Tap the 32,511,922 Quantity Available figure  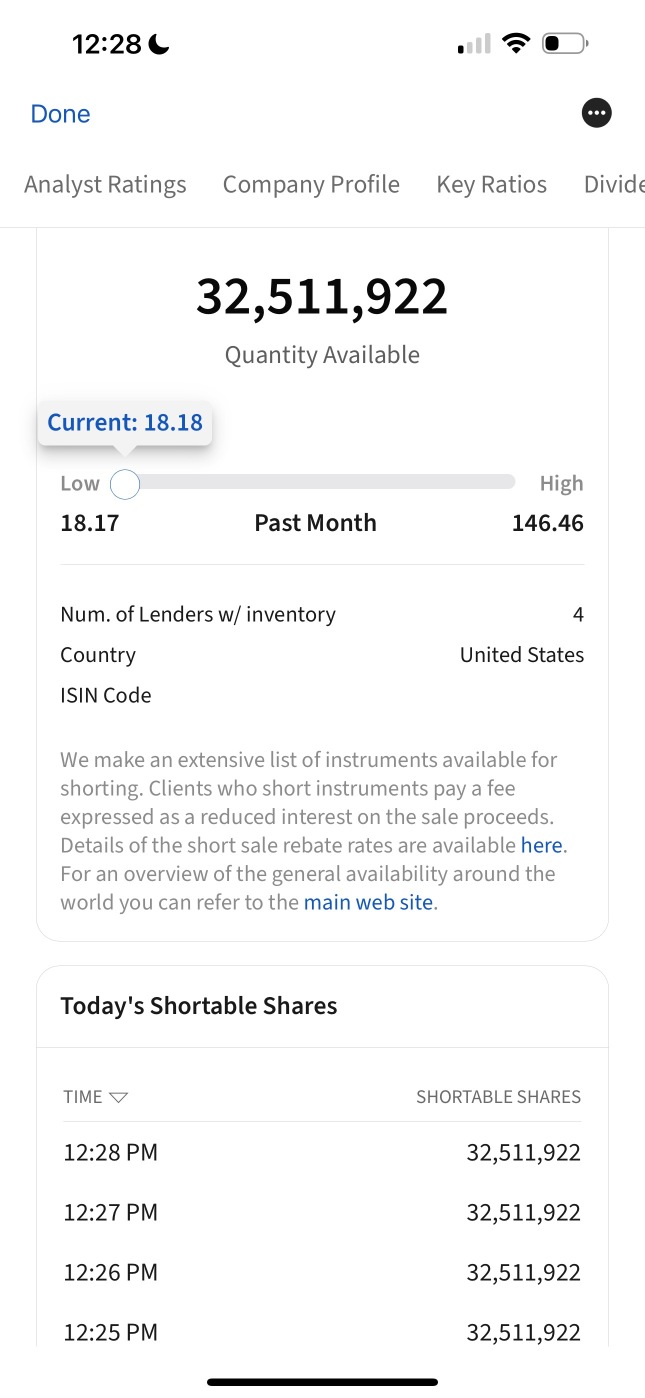(322, 297)
